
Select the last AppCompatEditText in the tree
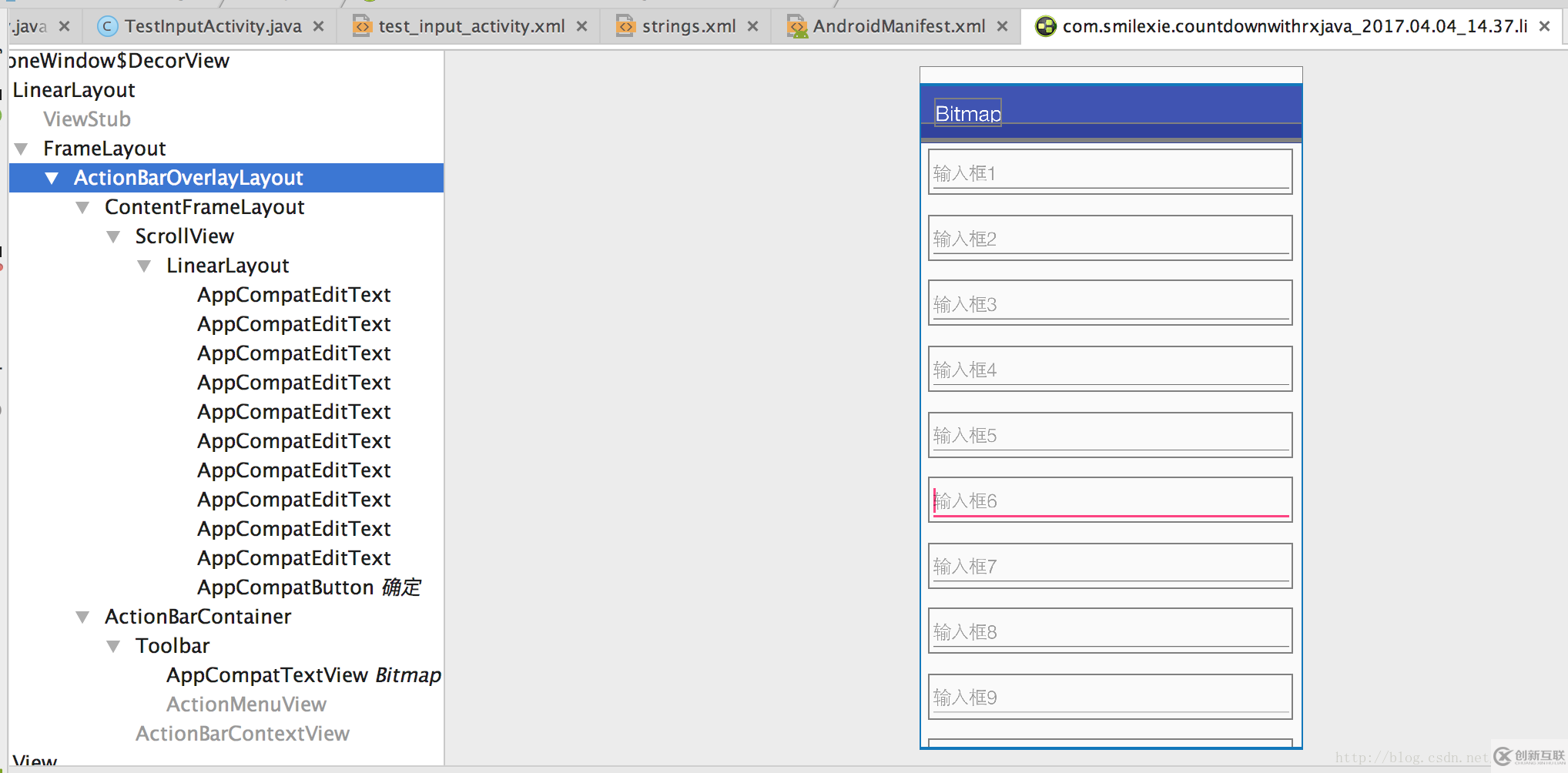[294, 558]
